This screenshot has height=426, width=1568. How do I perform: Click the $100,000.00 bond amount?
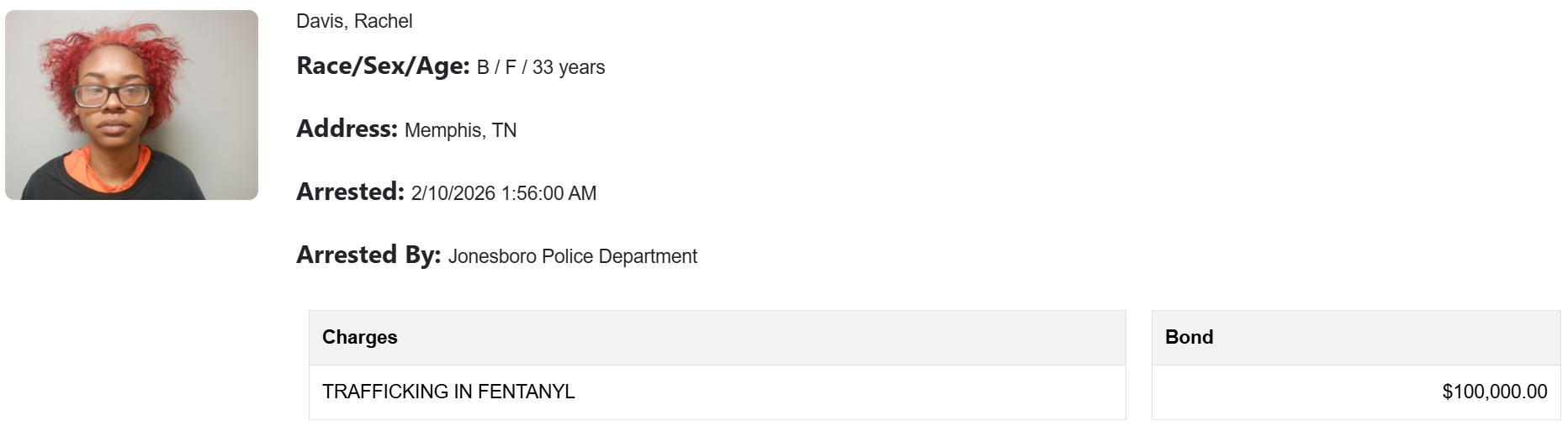pyautogui.click(x=1494, y=392)
